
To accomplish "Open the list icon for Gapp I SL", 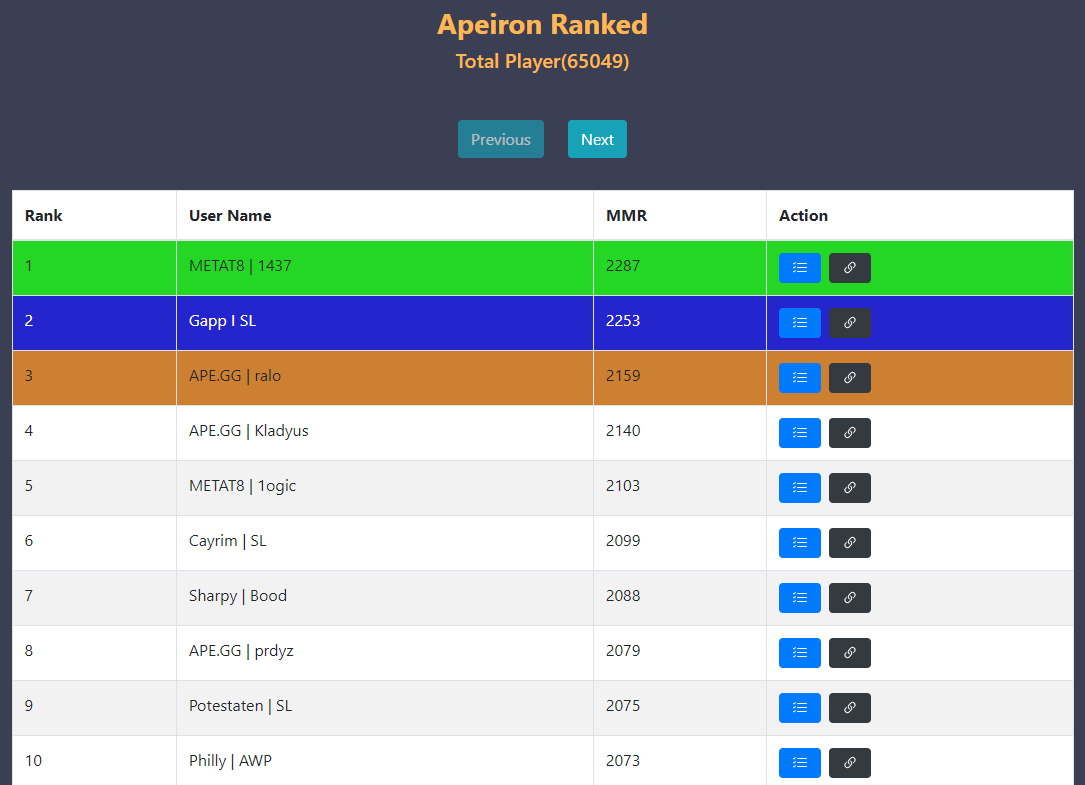I will (x=799, y=323).
